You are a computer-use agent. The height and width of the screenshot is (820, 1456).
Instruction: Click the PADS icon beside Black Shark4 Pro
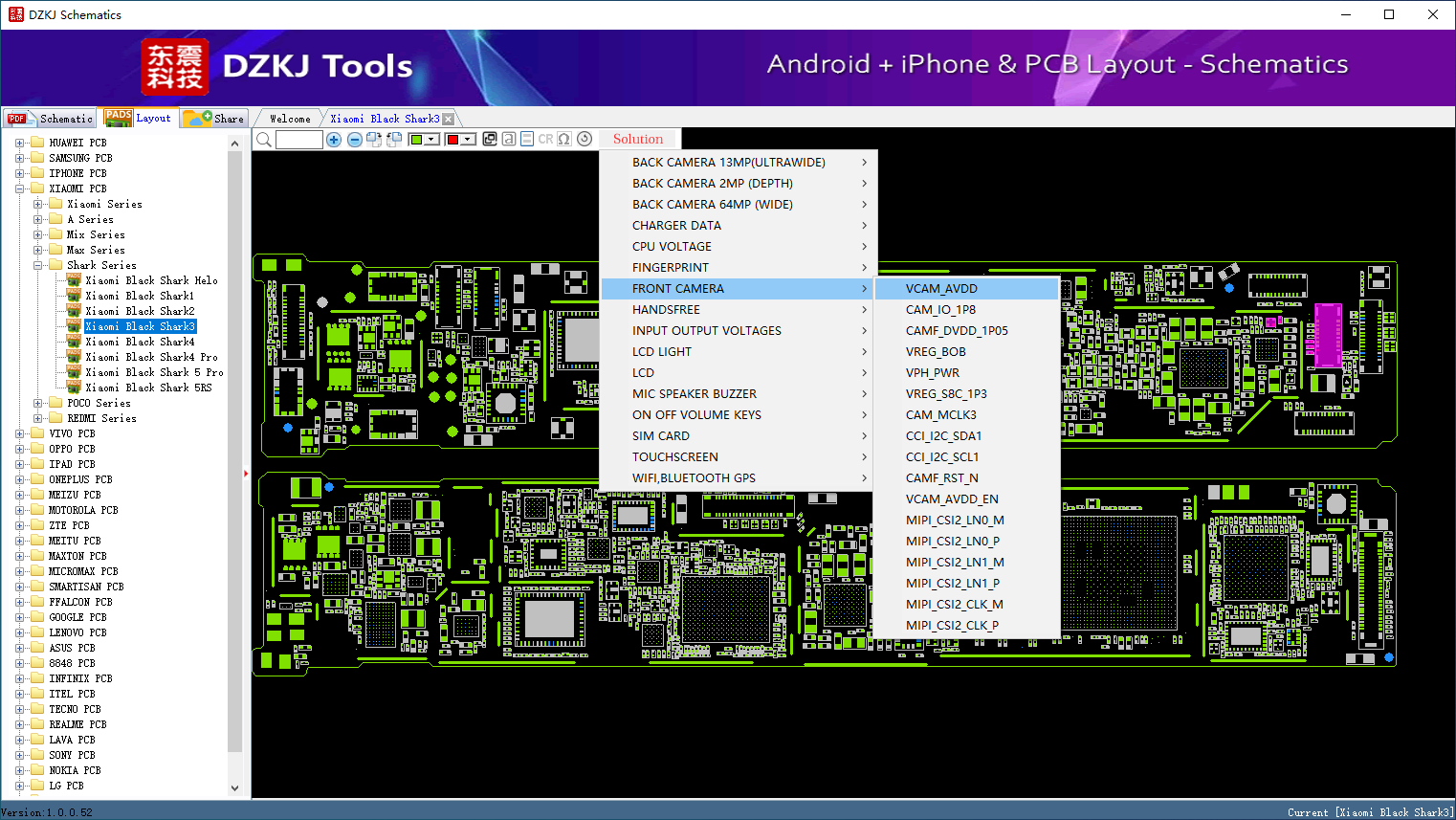[x=74, y=357]
